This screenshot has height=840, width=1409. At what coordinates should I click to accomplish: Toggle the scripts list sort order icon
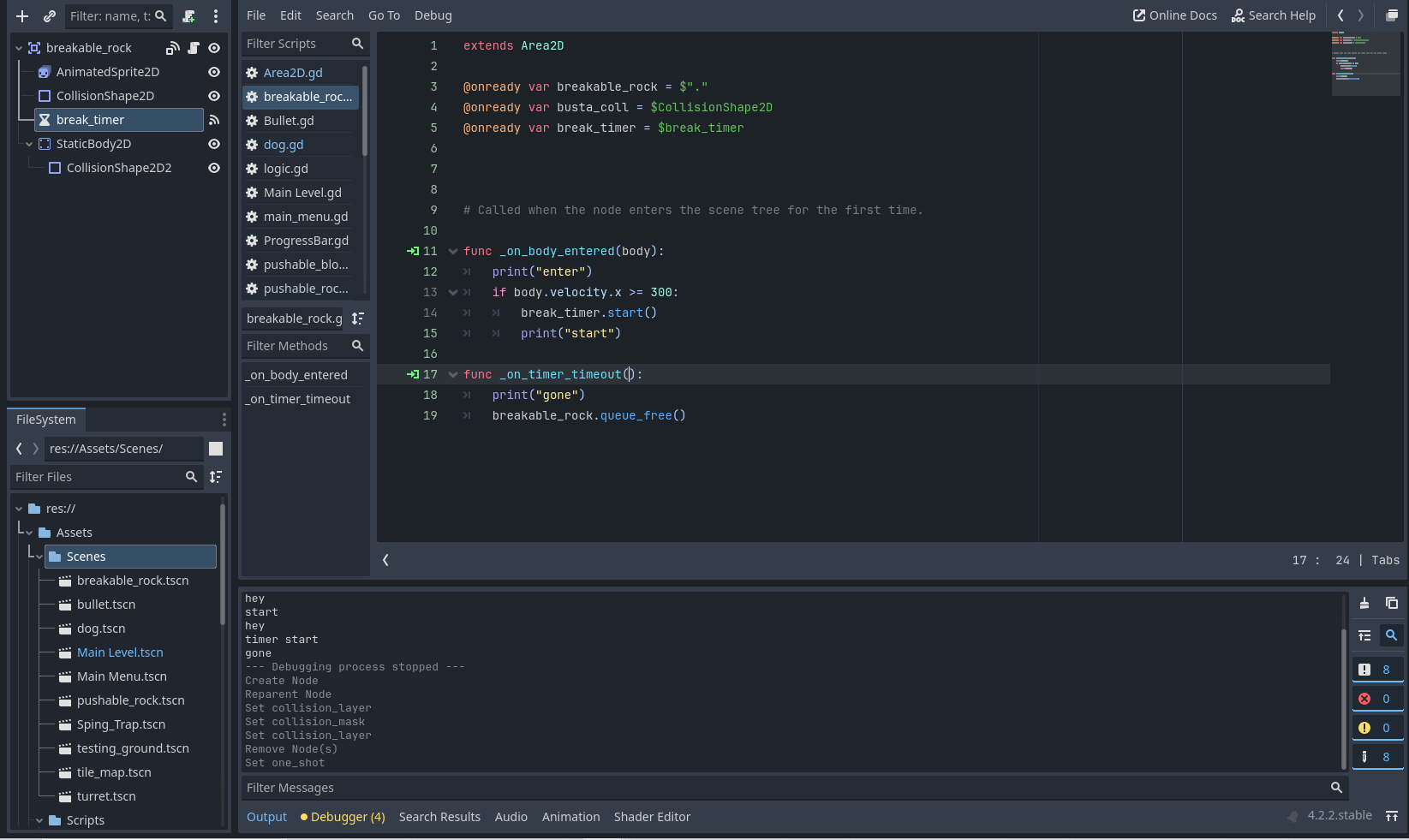[358, 319]
